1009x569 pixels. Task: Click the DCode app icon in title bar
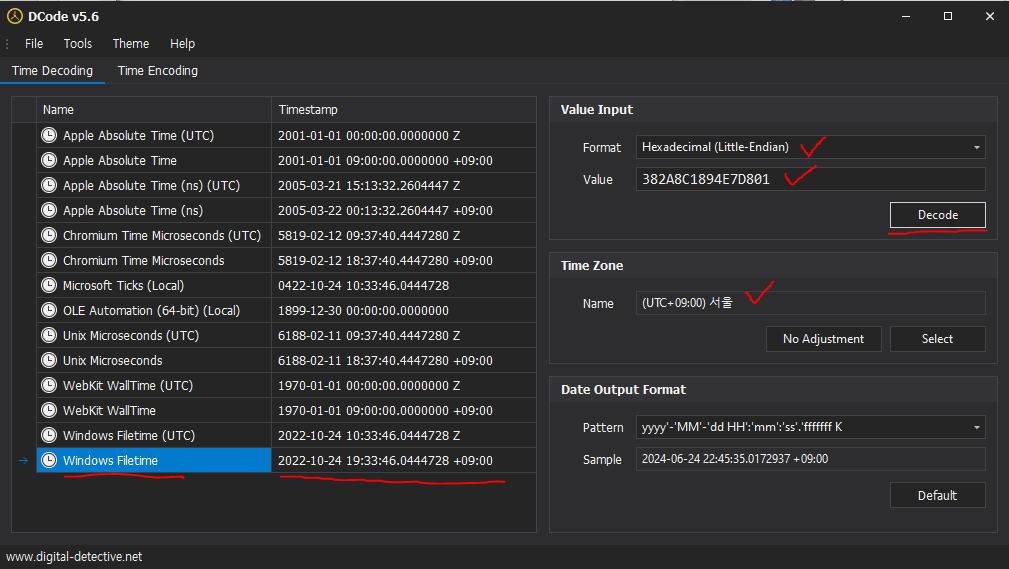click(15, 17)
